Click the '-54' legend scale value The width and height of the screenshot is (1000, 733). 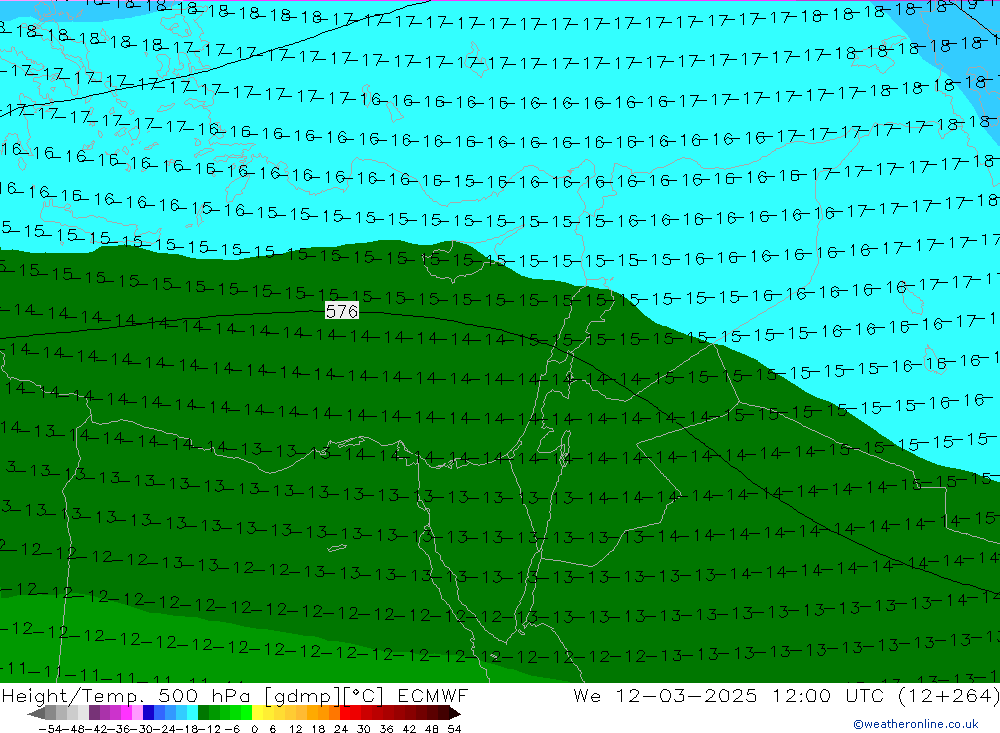point(50,729)
